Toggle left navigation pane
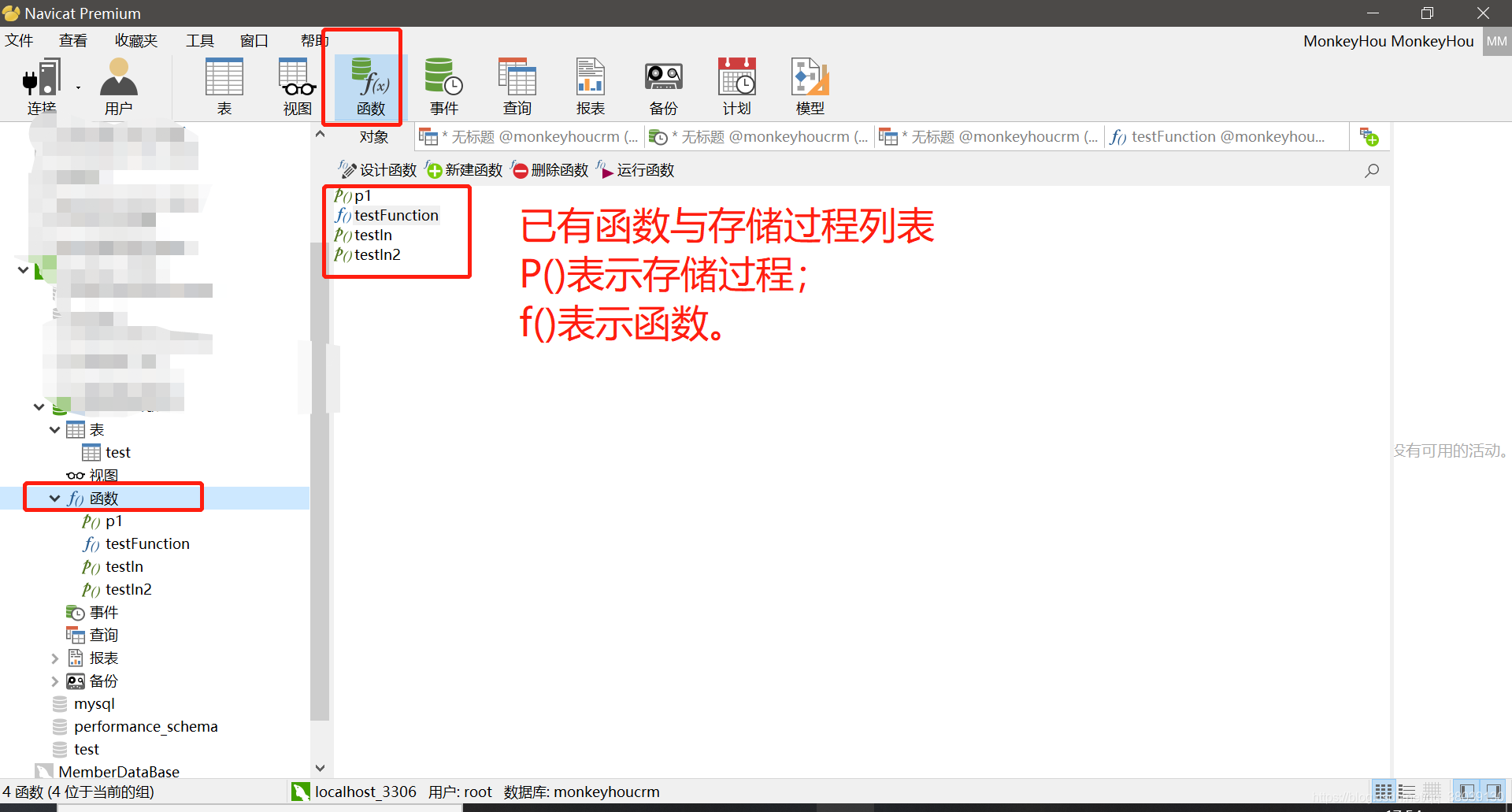The image size is (1512, 812). [x=1466, y=791]
